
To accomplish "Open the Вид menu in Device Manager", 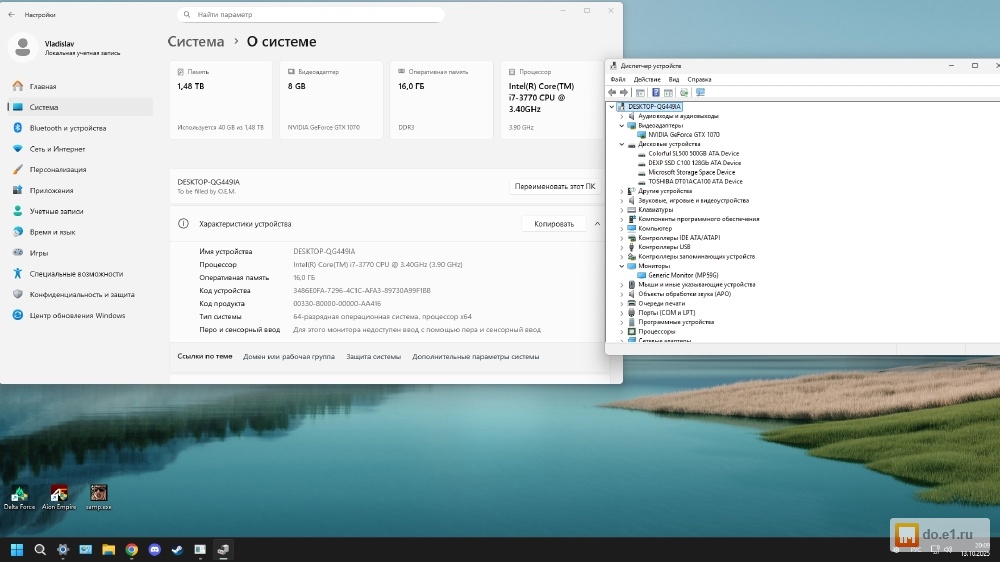I will point(674,79).
